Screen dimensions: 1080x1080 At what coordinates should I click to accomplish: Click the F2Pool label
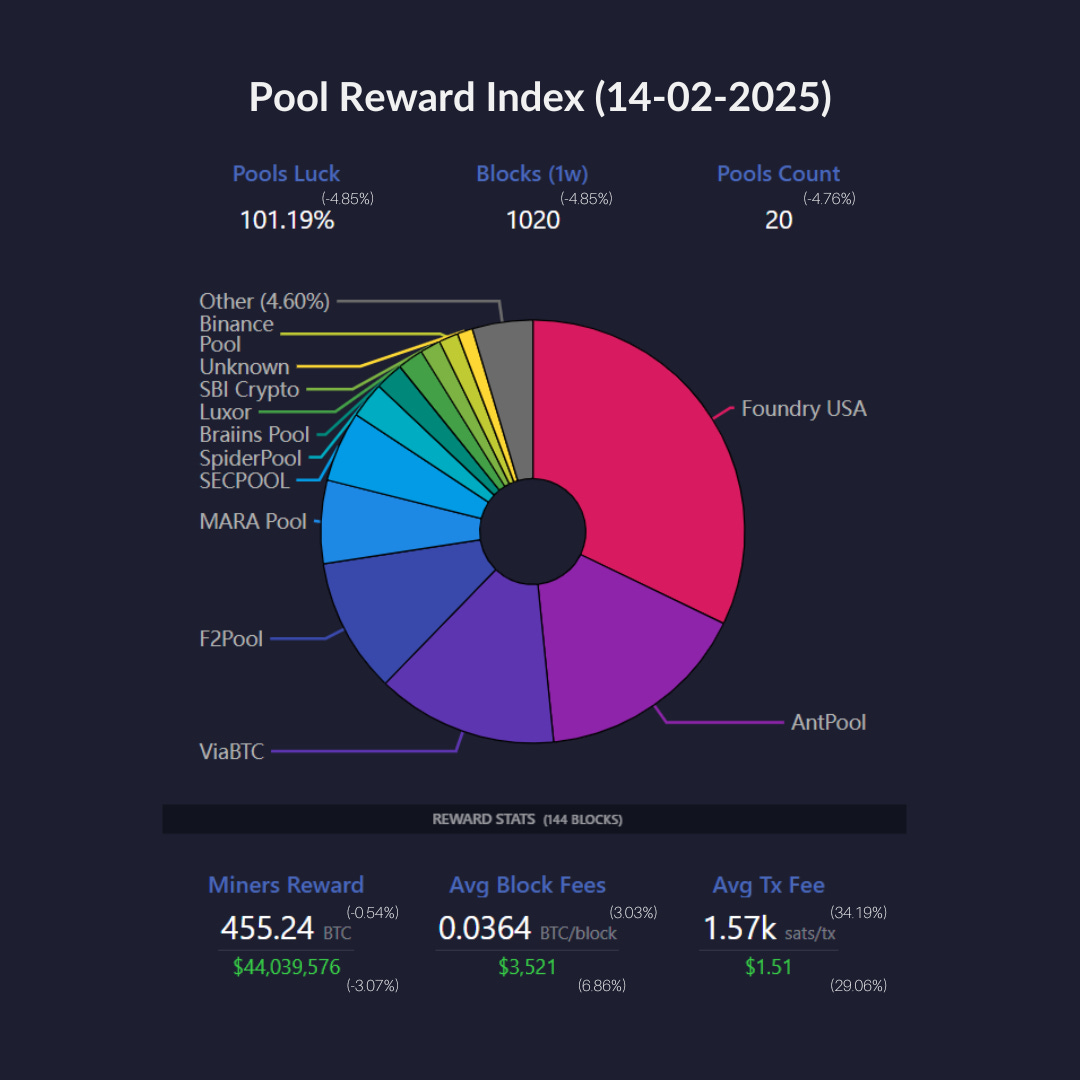click(x=231, y=638)
